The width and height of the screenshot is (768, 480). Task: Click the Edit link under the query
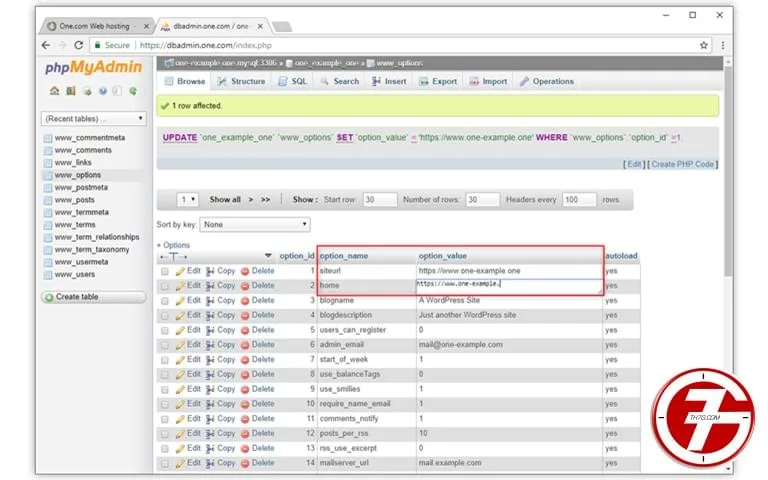(634, 165)
